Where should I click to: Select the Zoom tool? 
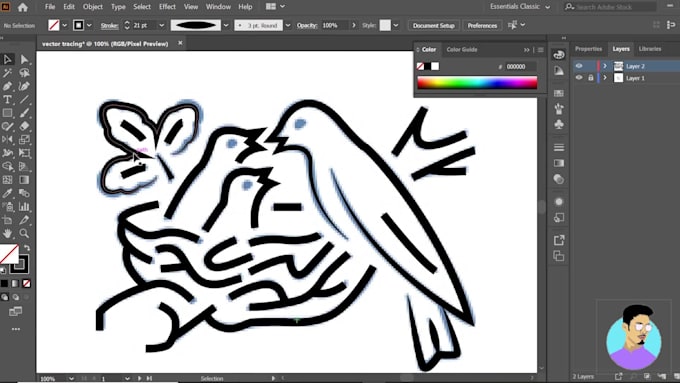point(24,233)
